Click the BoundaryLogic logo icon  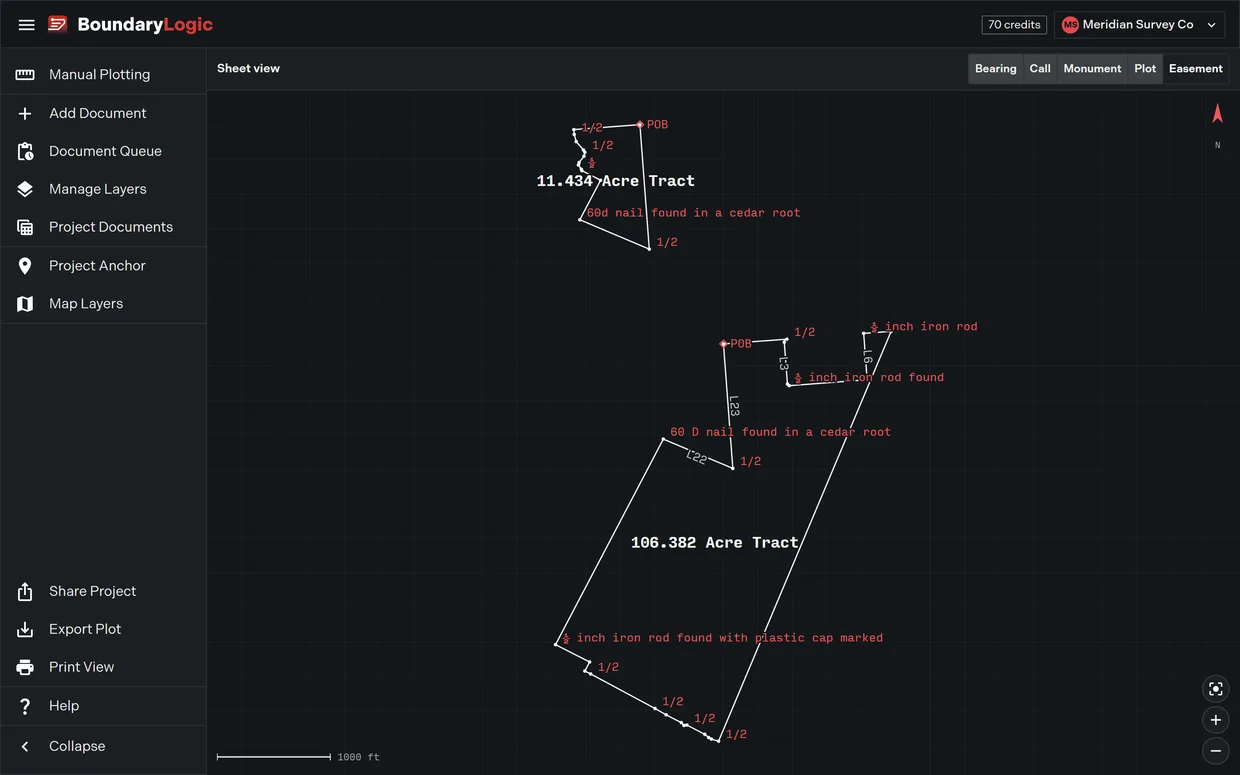(58, 24)
